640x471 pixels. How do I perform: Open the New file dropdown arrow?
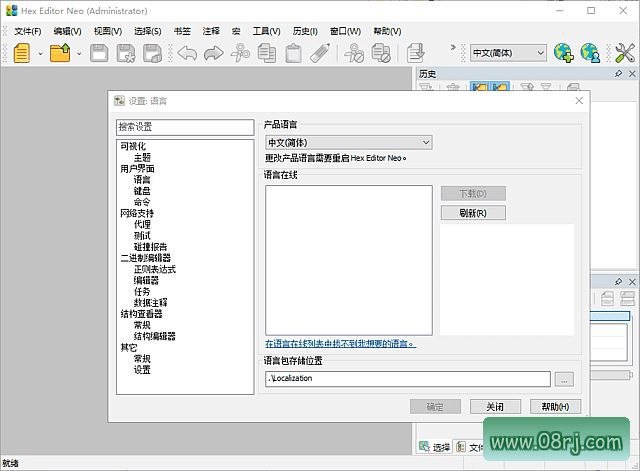[x=40, y=53]
